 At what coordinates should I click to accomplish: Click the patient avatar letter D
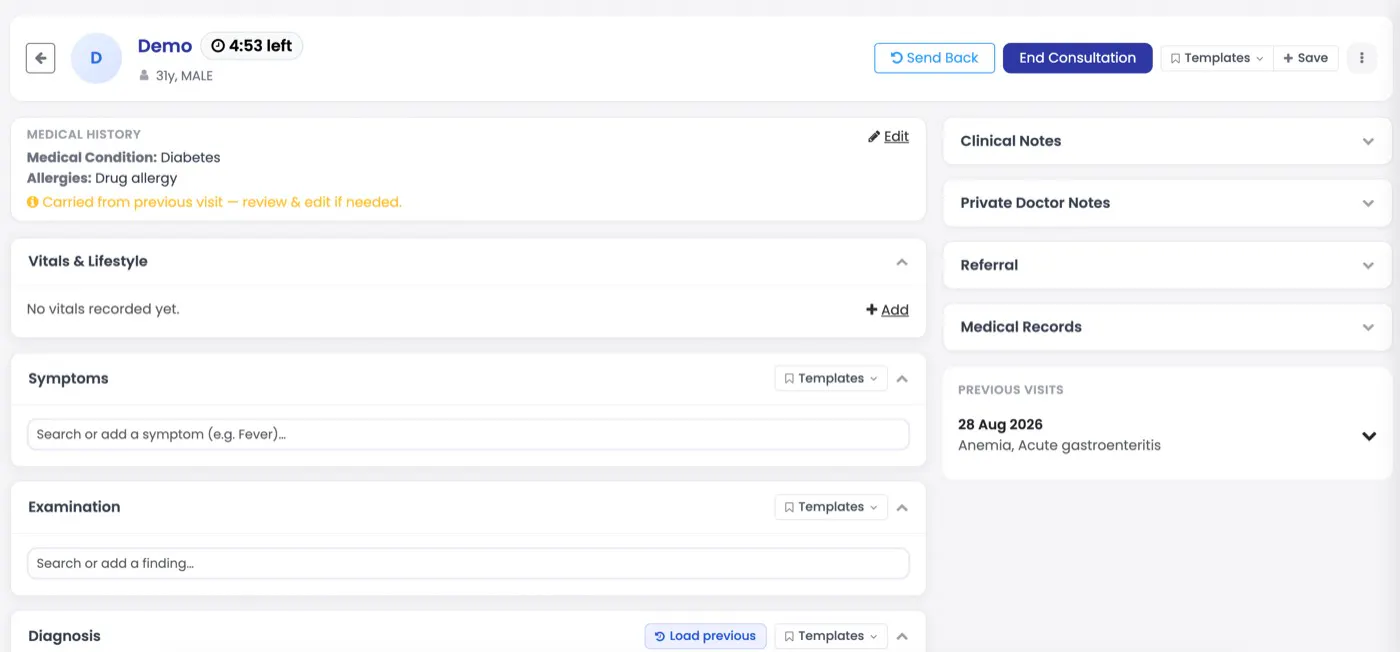(x=96, y=58)
